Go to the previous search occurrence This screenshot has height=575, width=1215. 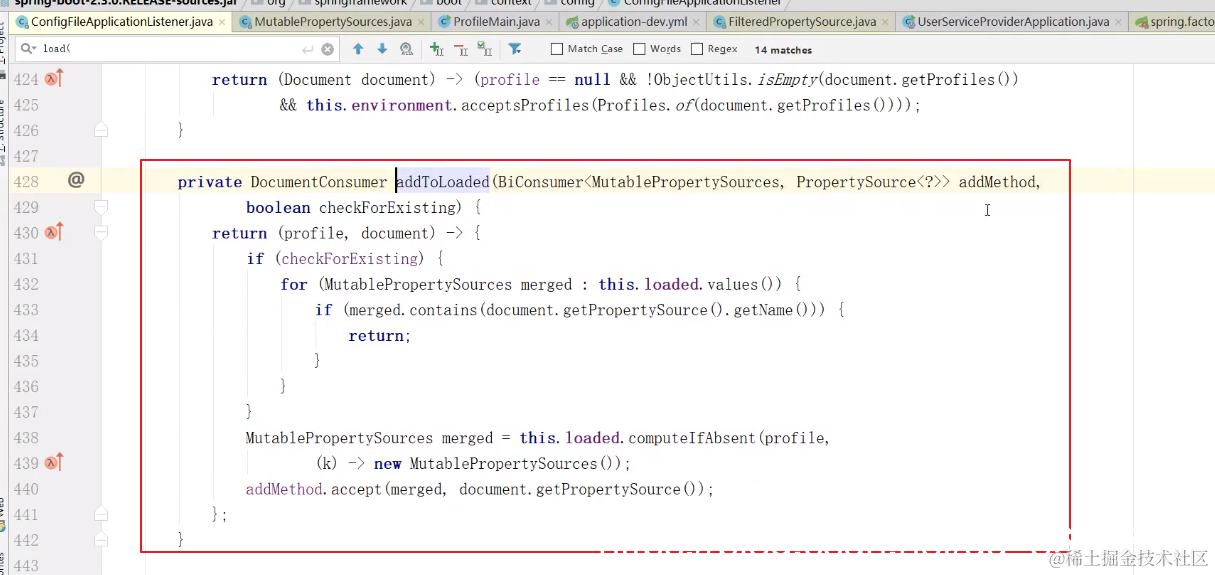(x=358, y=49)
